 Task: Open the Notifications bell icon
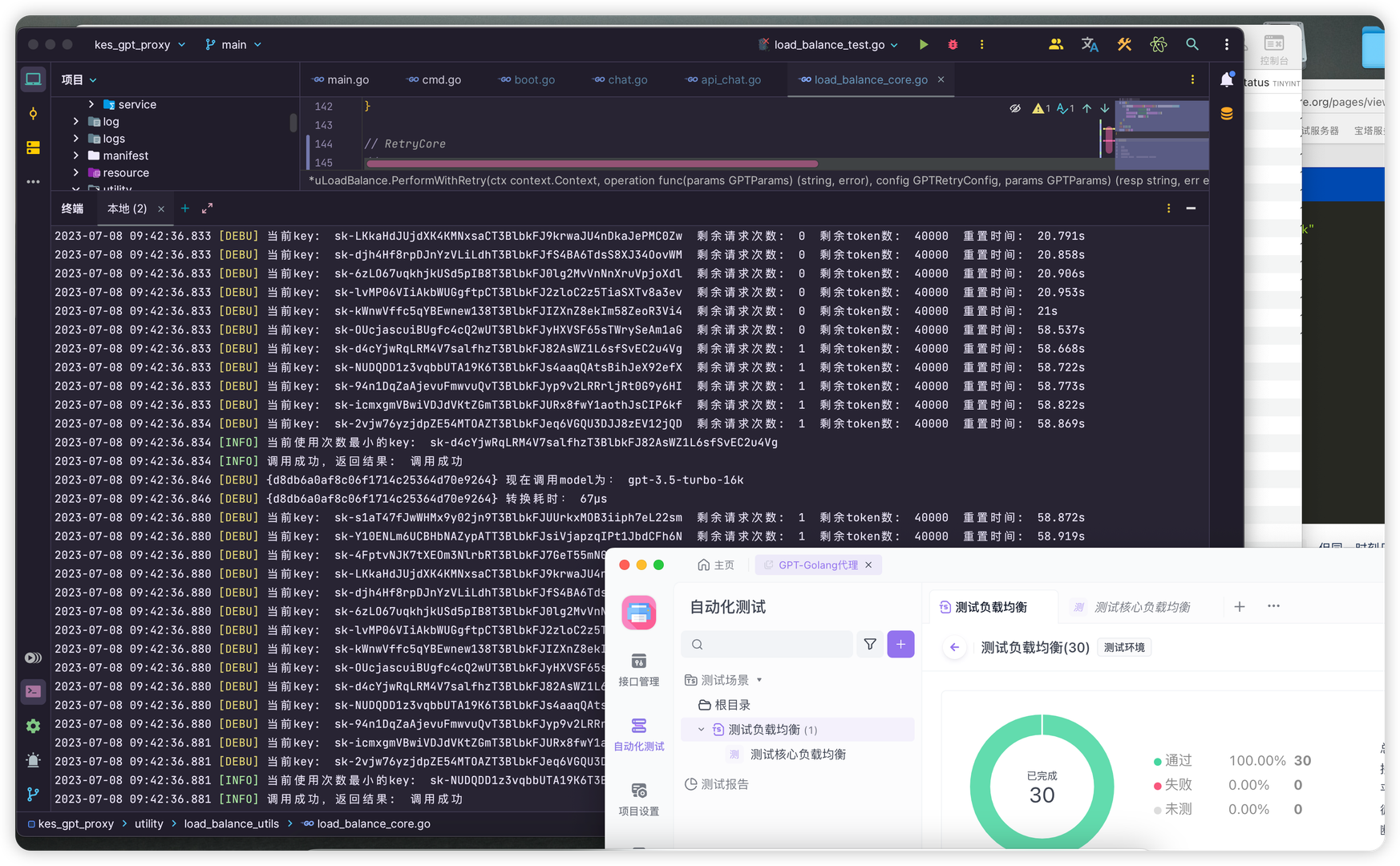1227,79
